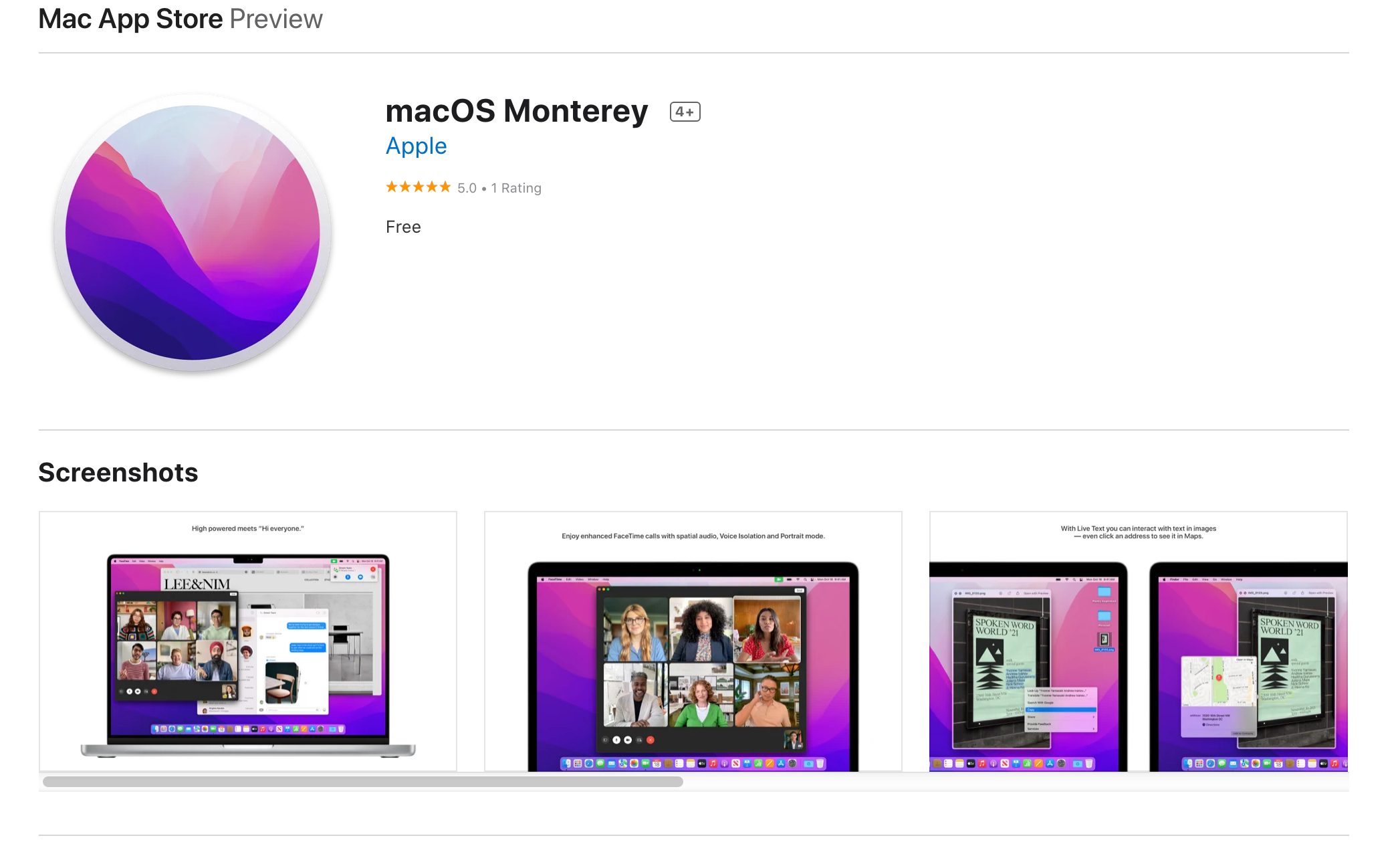Open the Apple developer link
1400x860 pixels.
(x=416, y=146)
